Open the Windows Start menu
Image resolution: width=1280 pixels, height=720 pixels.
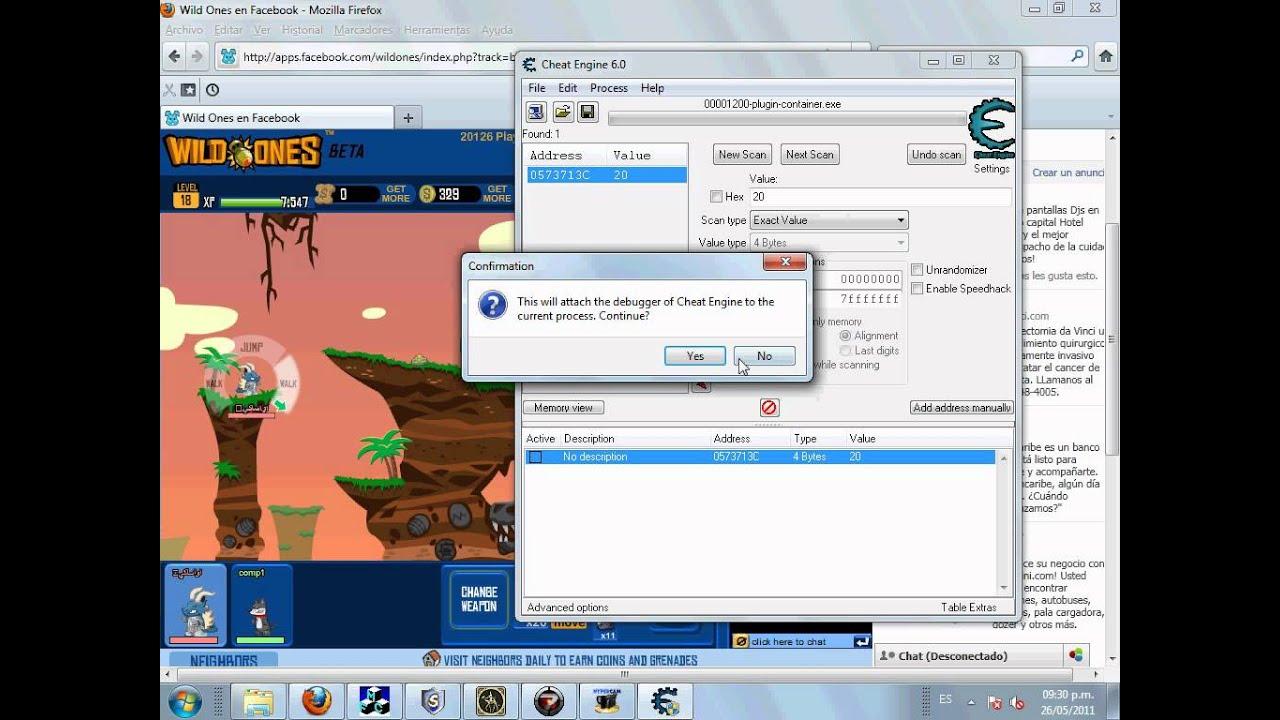click(x=185, y=701)
